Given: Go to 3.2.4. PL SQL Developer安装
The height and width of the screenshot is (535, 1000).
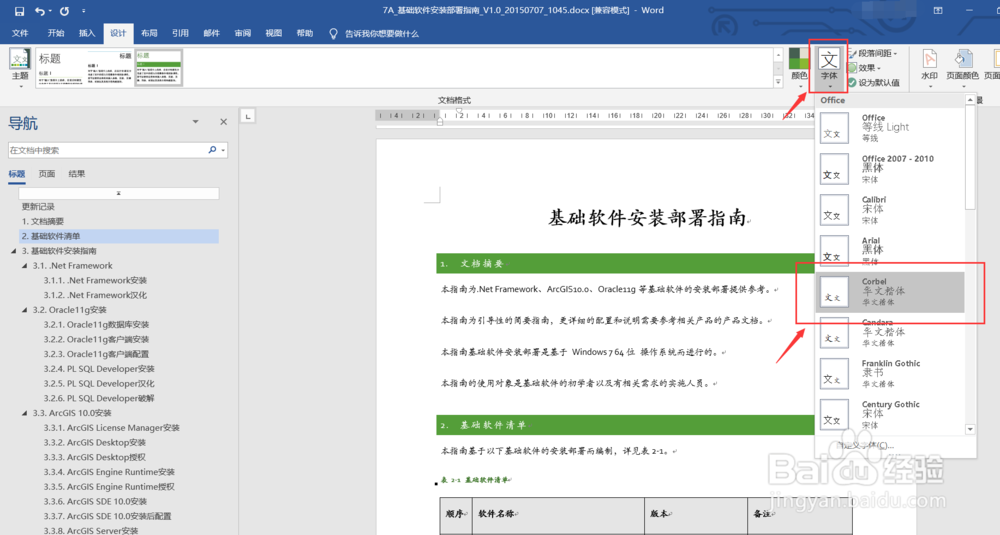Looking at the screenshot, I should click(x=99, y=369).
